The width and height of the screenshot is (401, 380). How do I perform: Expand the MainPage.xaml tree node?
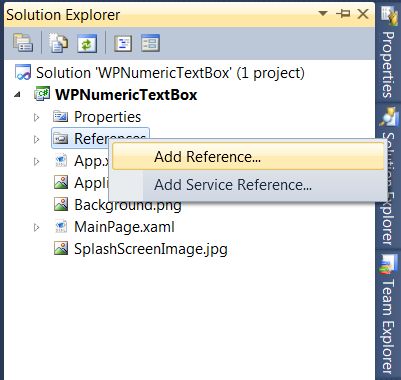pyautogui.click(x=37, y=227)
